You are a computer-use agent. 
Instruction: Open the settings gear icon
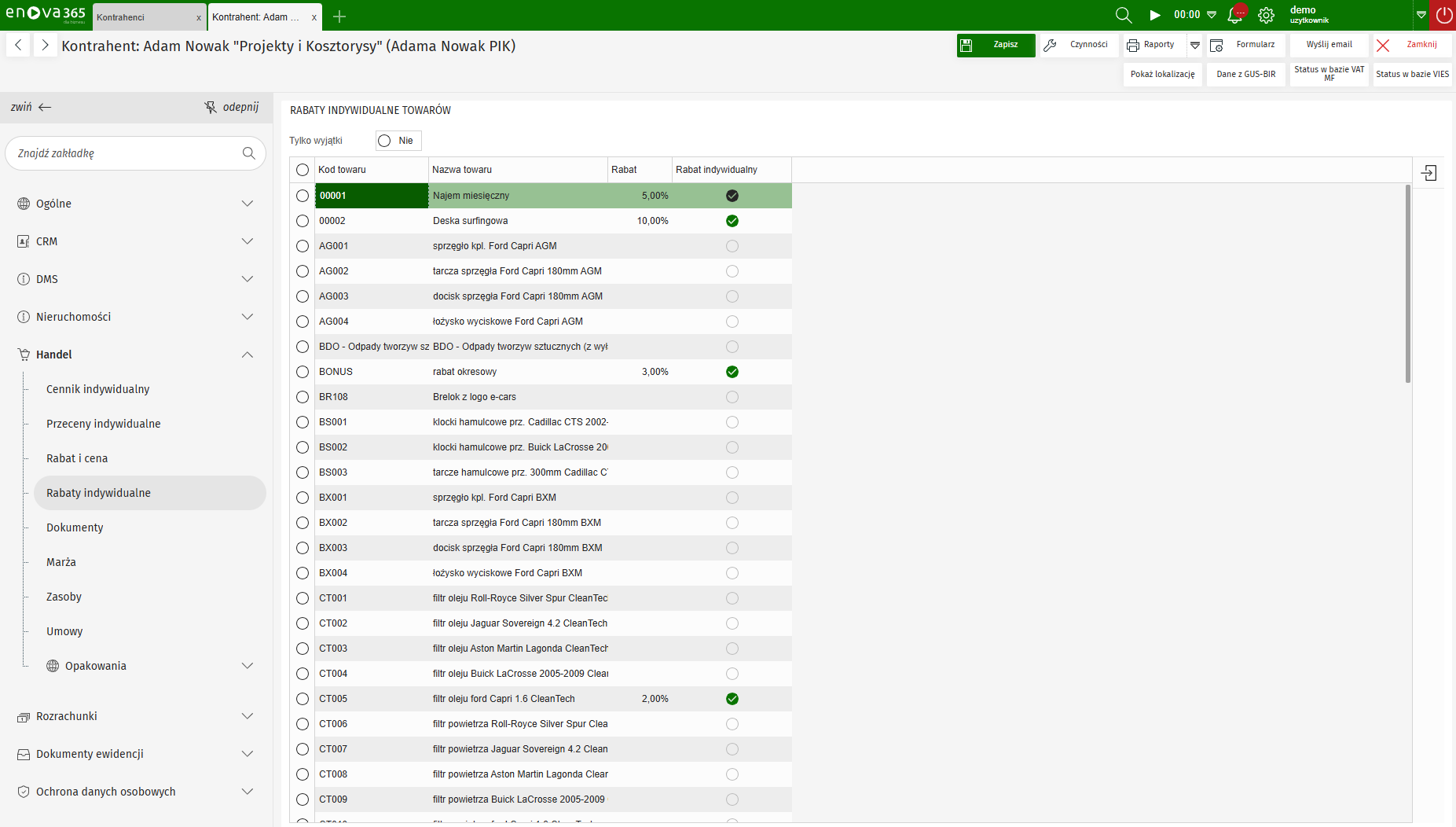1266,15
